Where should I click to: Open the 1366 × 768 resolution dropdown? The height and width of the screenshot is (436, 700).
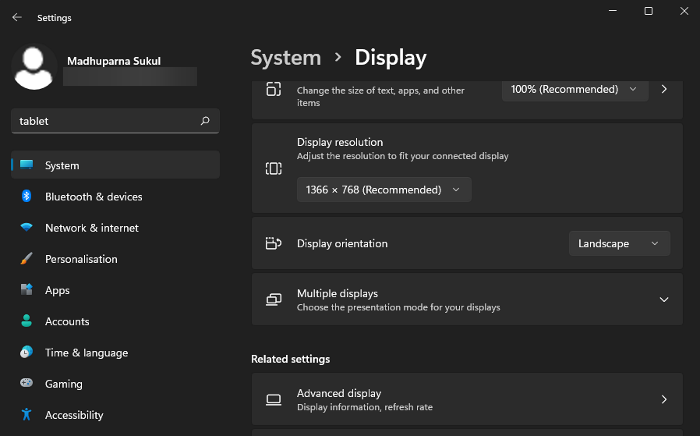click(x=384, y=190)
